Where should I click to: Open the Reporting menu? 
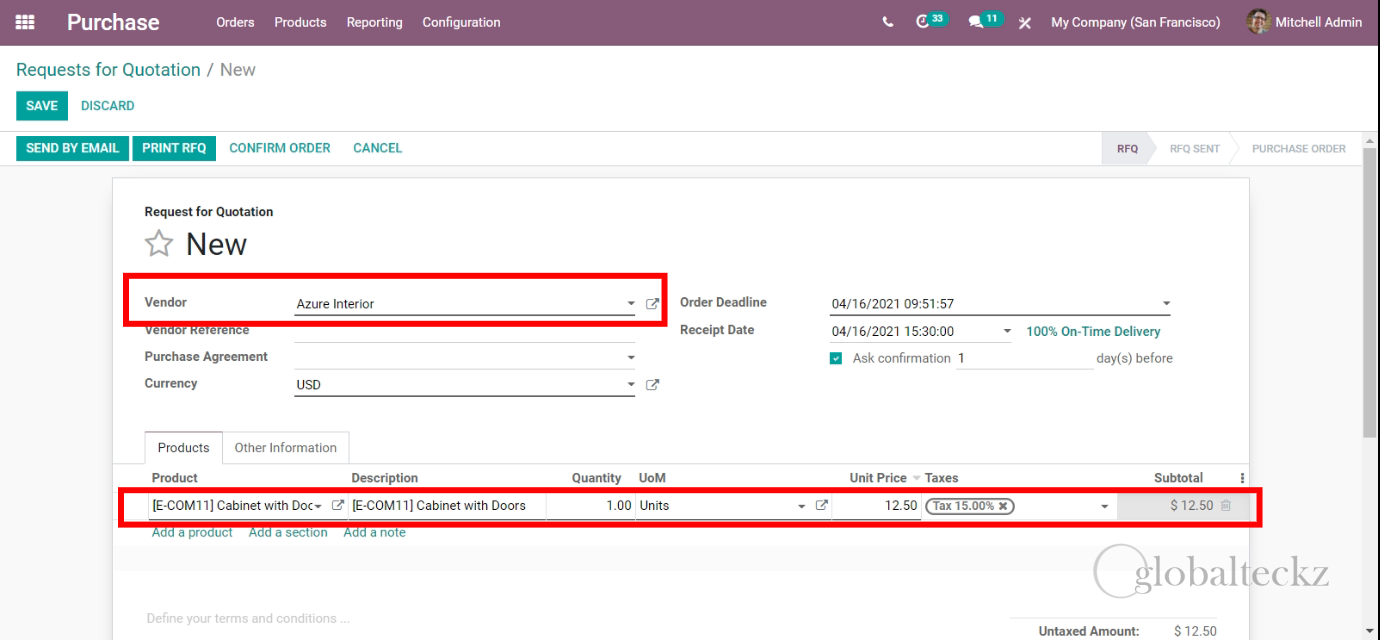pos(374,22)
